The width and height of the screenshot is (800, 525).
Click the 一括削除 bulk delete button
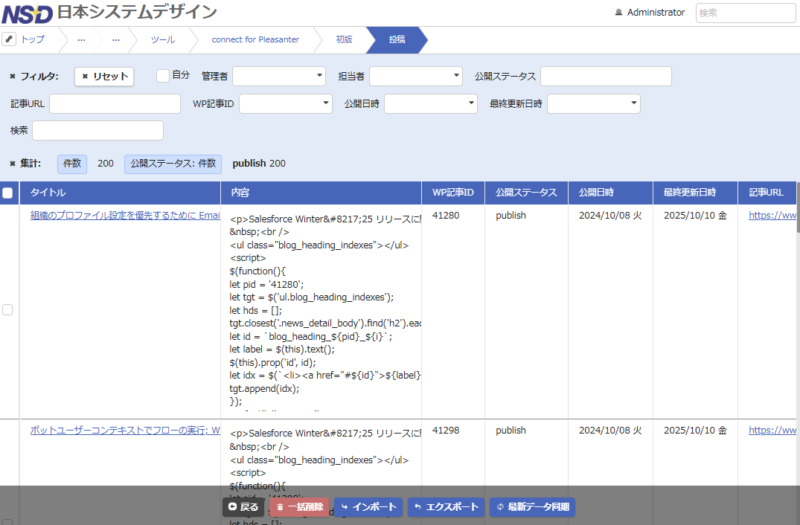(298, 507)
